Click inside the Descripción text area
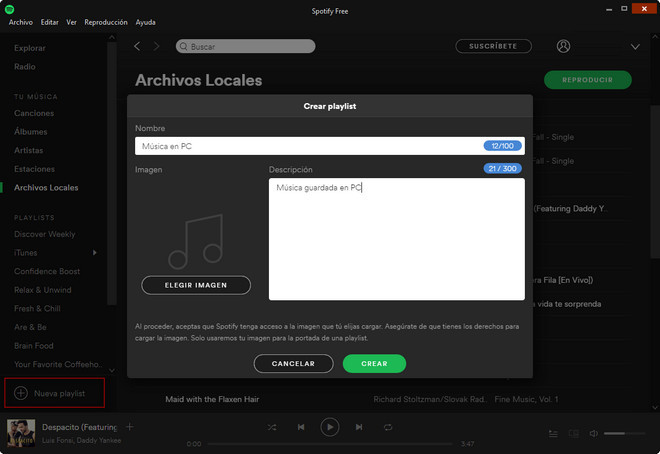This screenshot has height=454, width=660. point(397,239)
